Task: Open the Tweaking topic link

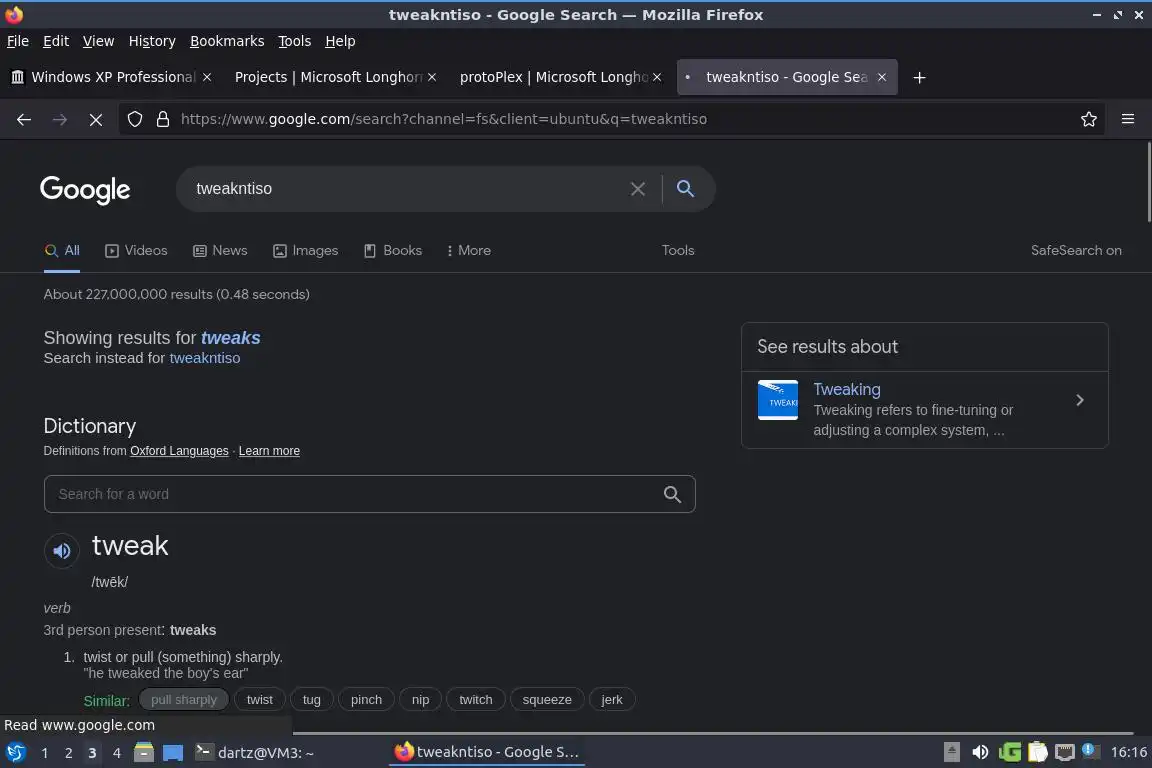Action: click(x=846, y=390)
